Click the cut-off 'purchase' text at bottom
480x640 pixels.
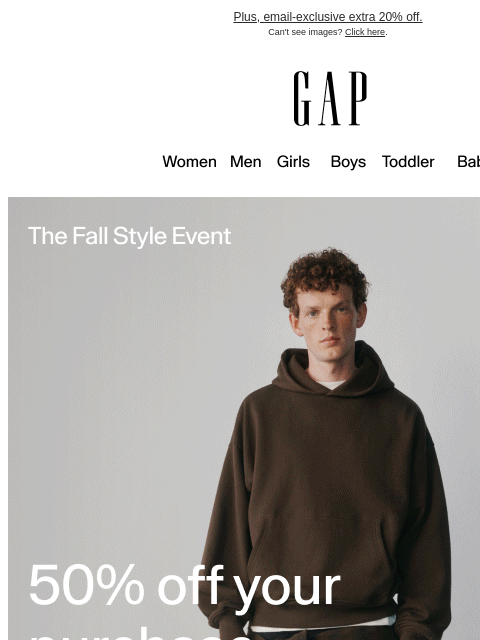pyautogui.click(x=141, y=633)
